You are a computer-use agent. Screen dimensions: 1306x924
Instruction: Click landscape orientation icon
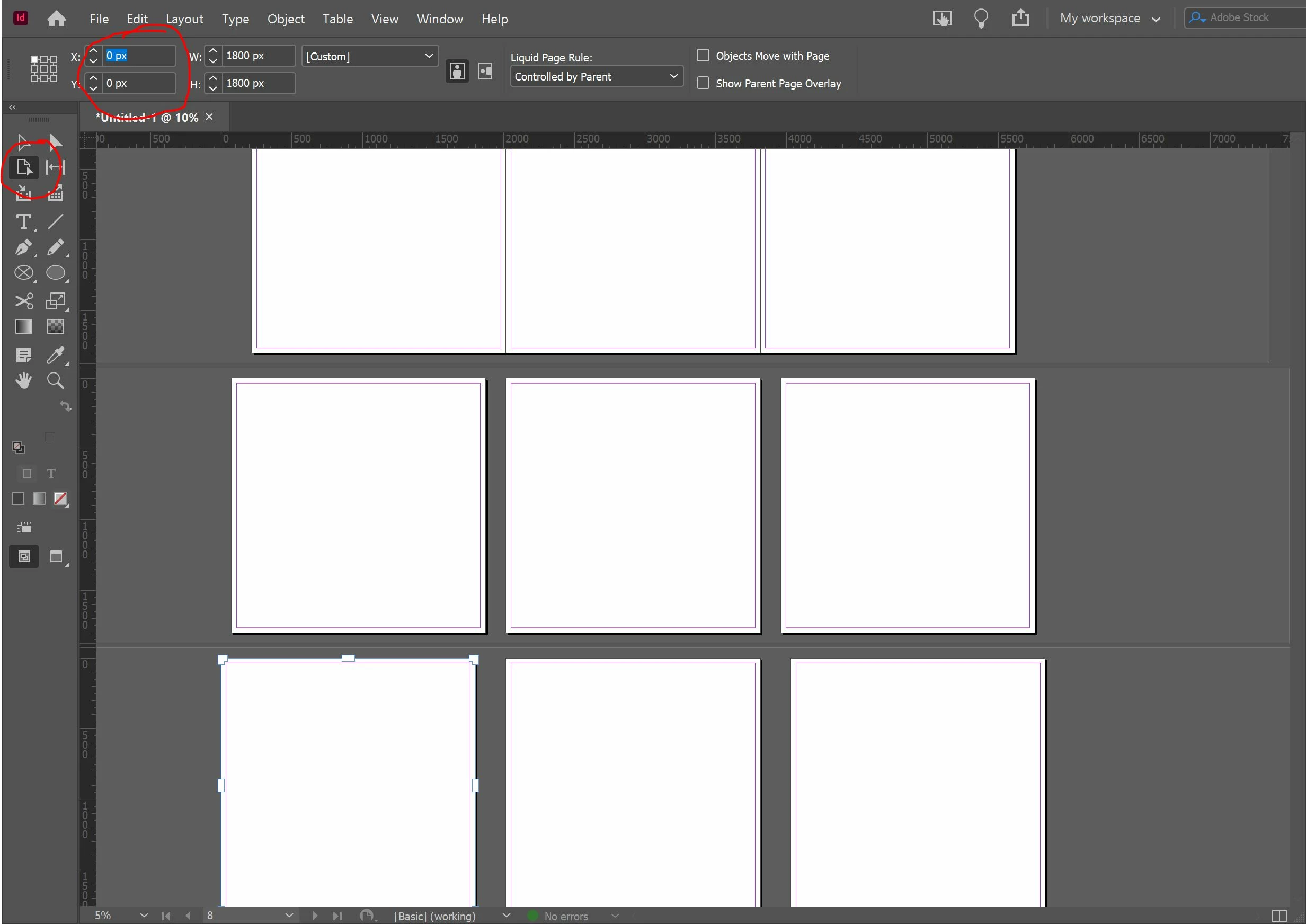(485, 71)
